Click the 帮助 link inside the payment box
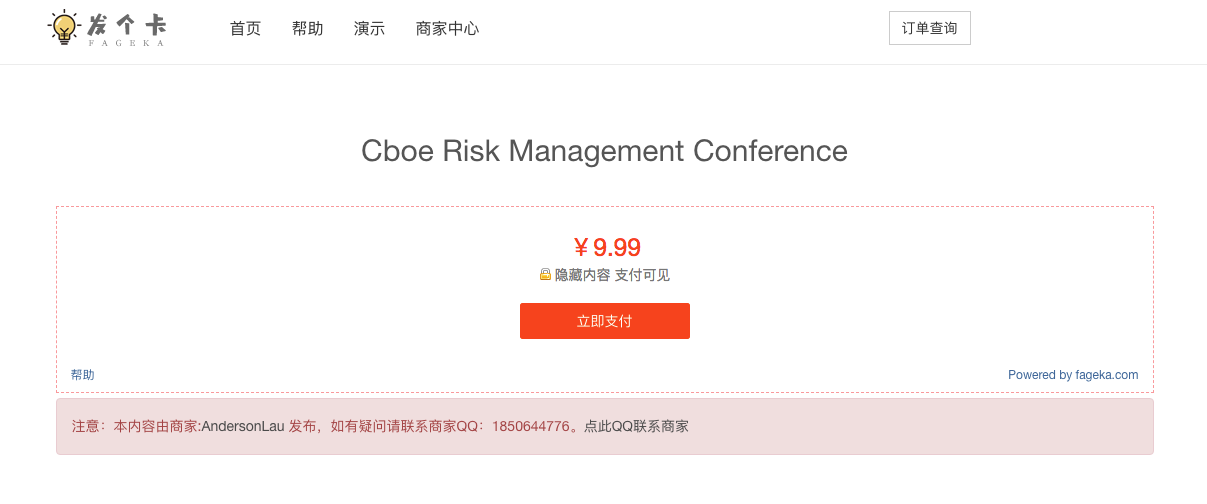 click(x=82, y=375)
